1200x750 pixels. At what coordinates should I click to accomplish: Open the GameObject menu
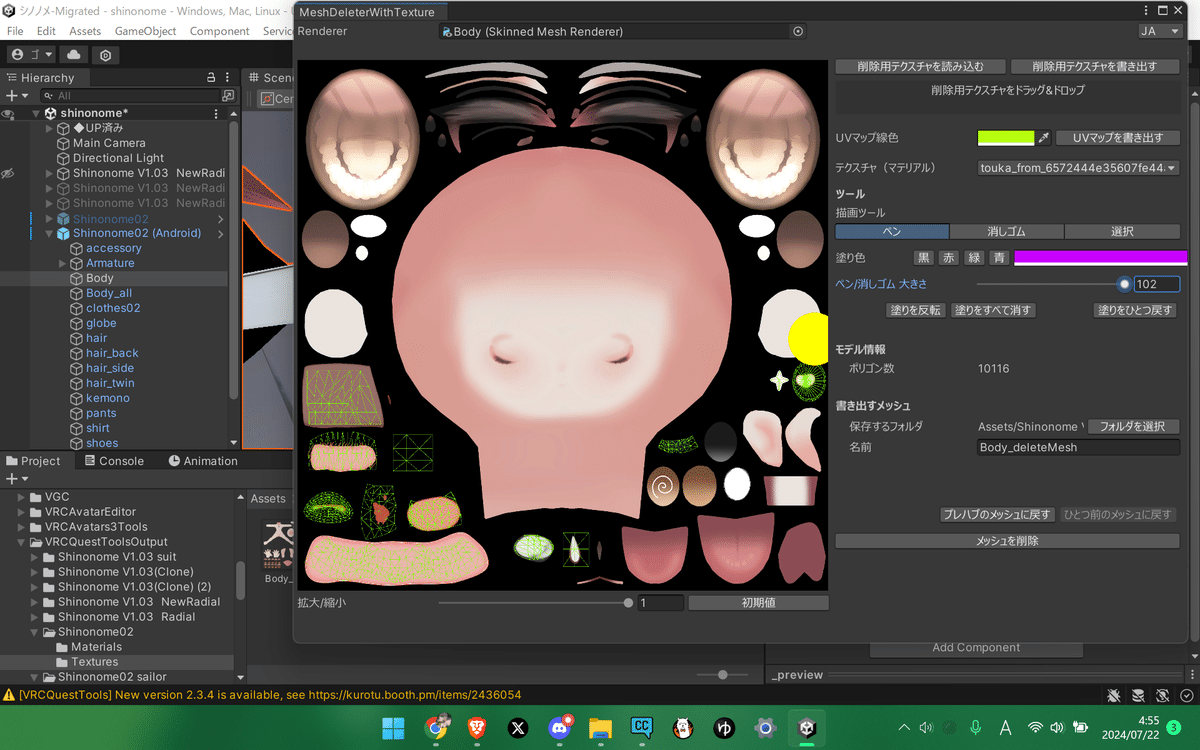(145, 31)
